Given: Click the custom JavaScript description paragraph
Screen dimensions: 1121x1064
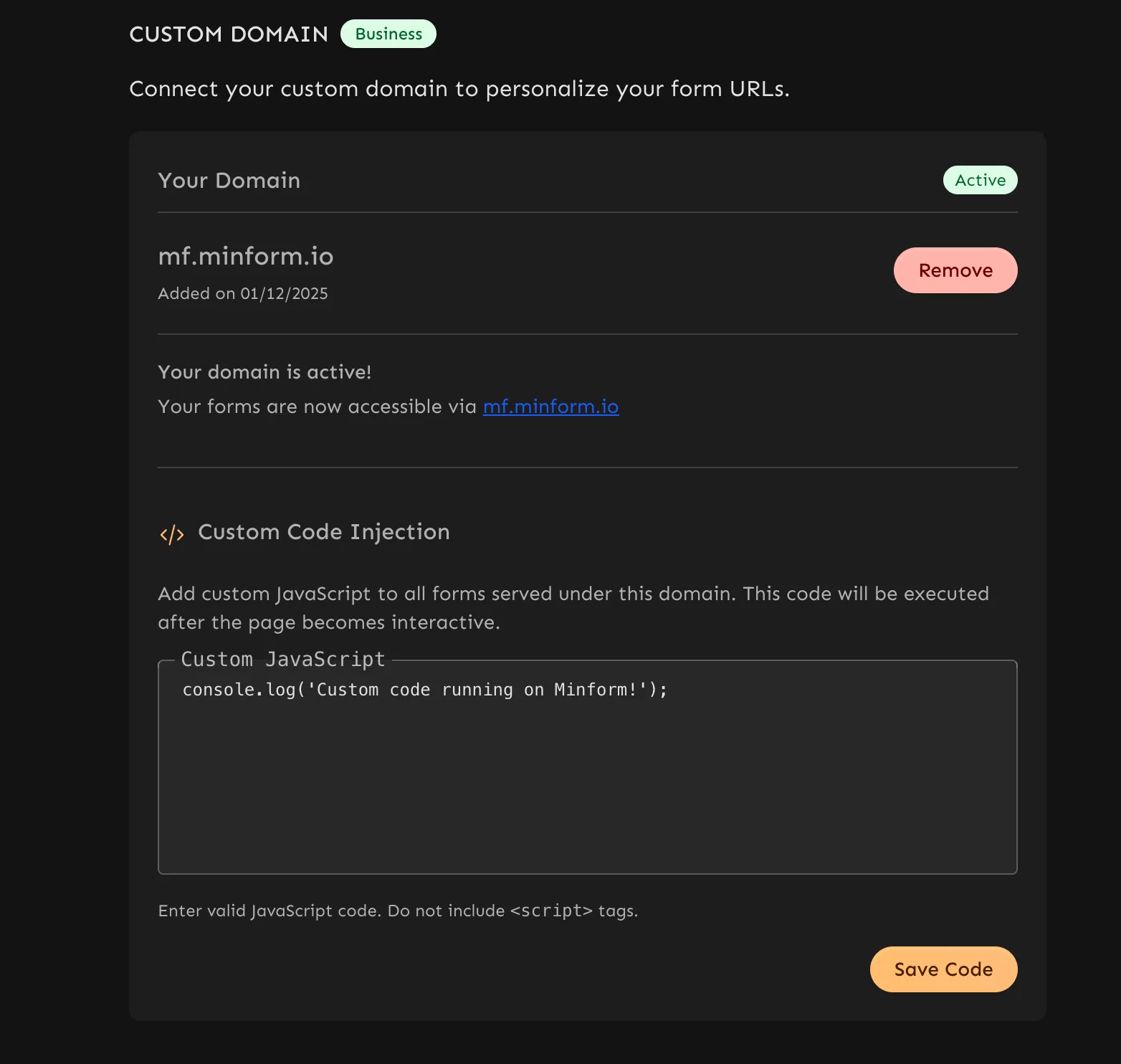Looking at the screenshot, I should (573, 607).
